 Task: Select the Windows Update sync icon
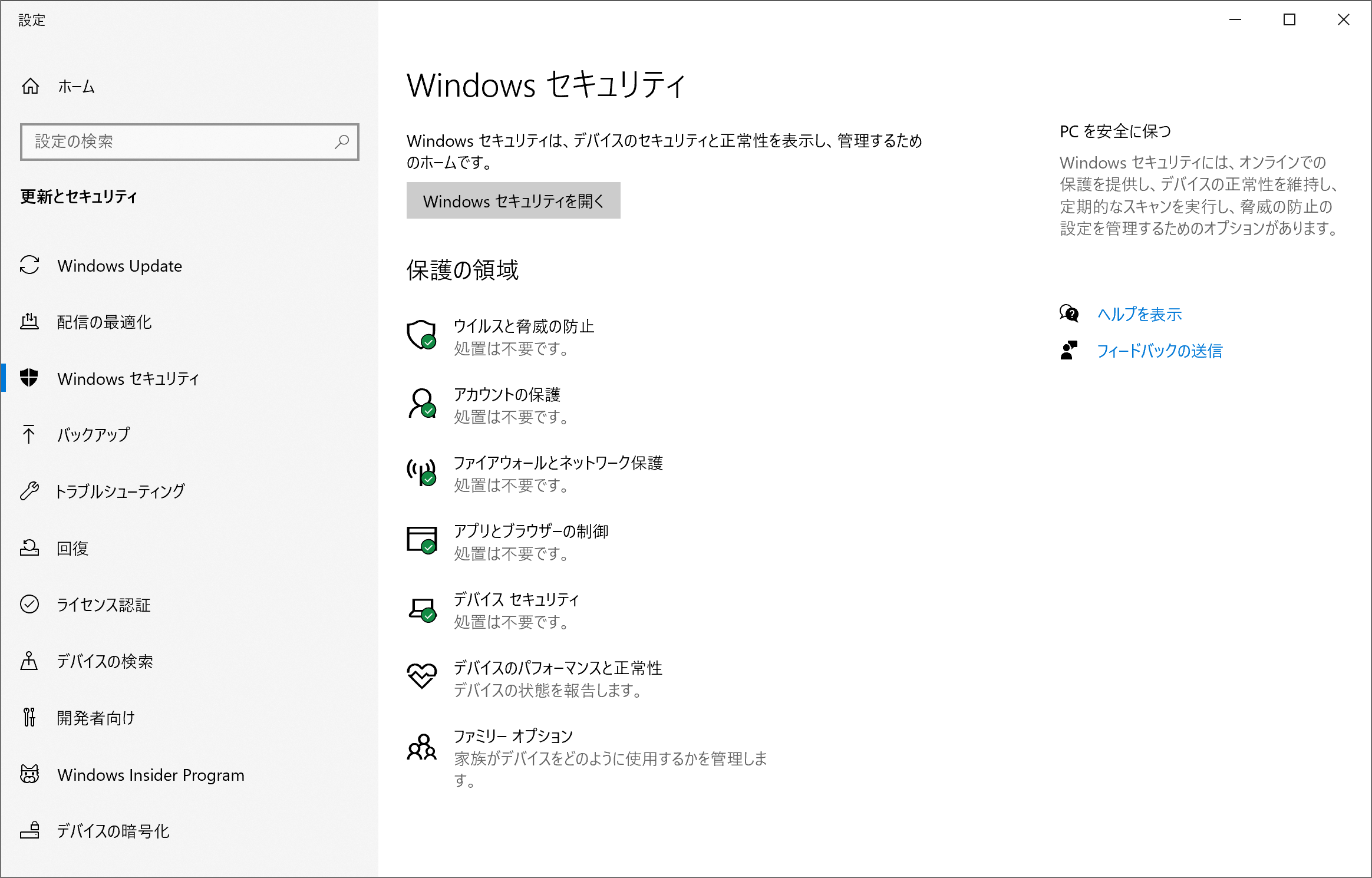click(x=30, y=266)
